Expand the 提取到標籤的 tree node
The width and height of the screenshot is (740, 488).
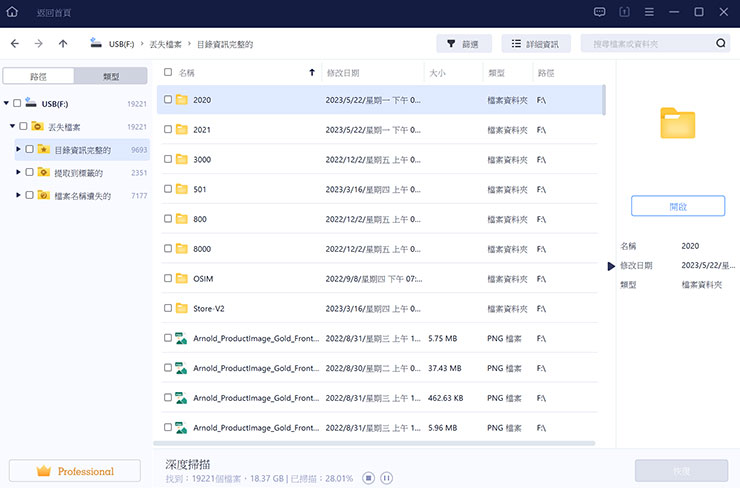(x=18, y=172)
